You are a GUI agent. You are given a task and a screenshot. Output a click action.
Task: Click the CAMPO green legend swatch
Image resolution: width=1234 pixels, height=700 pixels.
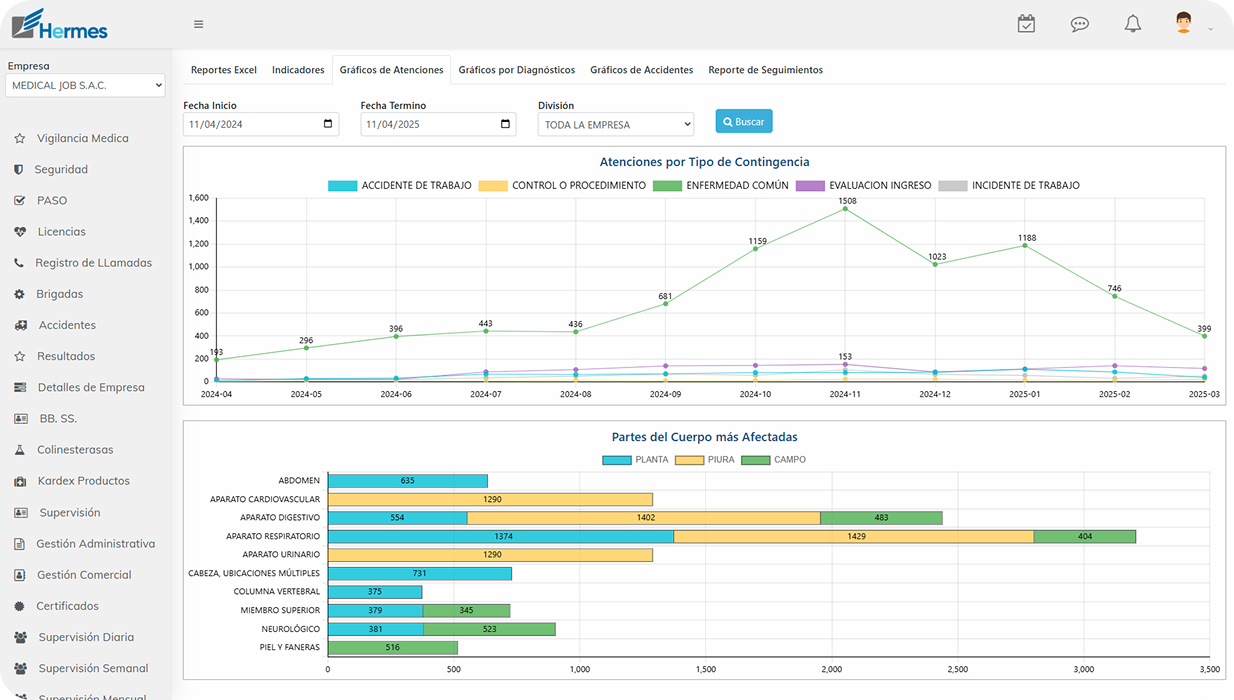[x=756, y=460]
